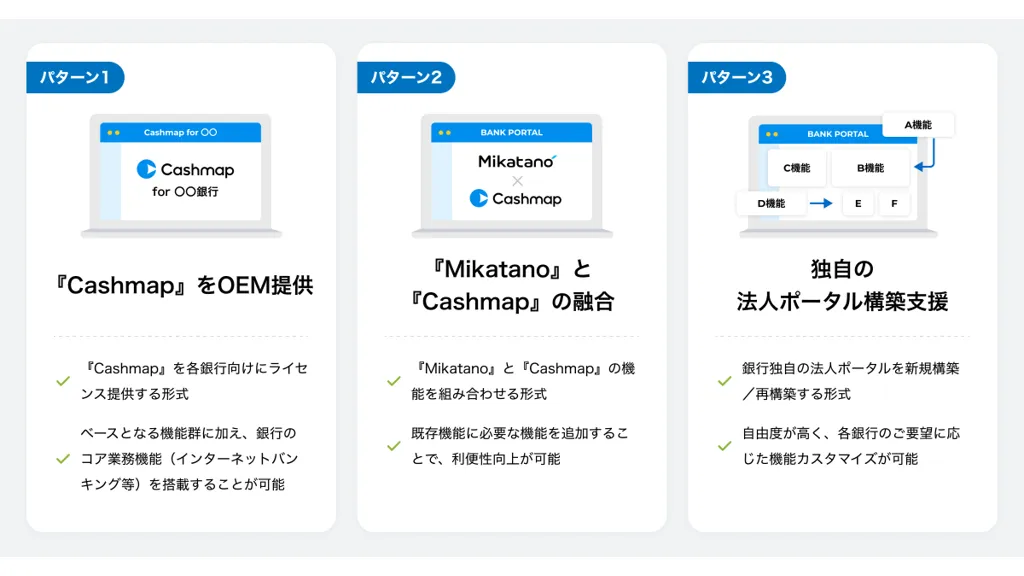Screen dimensions: 1024x576
Task: Click the for ○○銀行 label
Action: click(185, 191)
